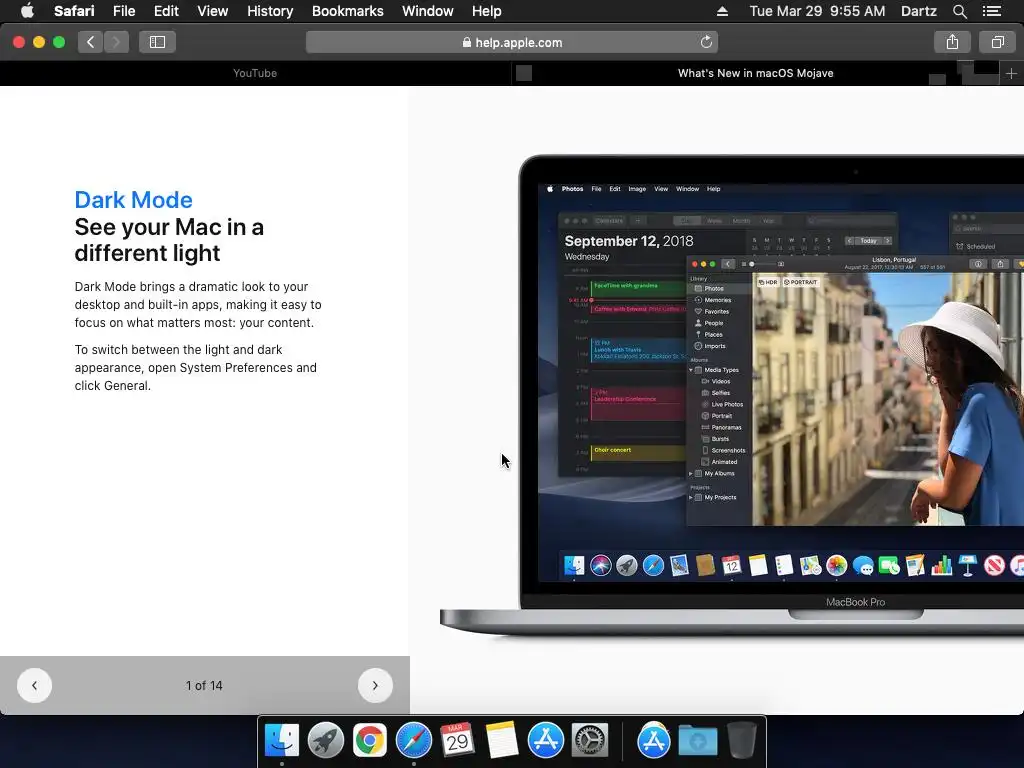Viewport: 1024px width, 768px height.
Task: Open Google Chrome from the Dock
Action: [x=370, y=741]
